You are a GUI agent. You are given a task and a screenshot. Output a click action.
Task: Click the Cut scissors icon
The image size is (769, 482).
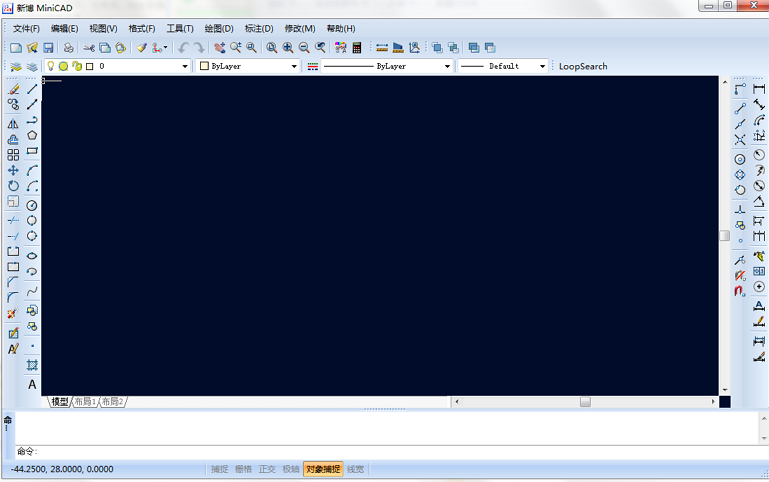pos(89,48)
